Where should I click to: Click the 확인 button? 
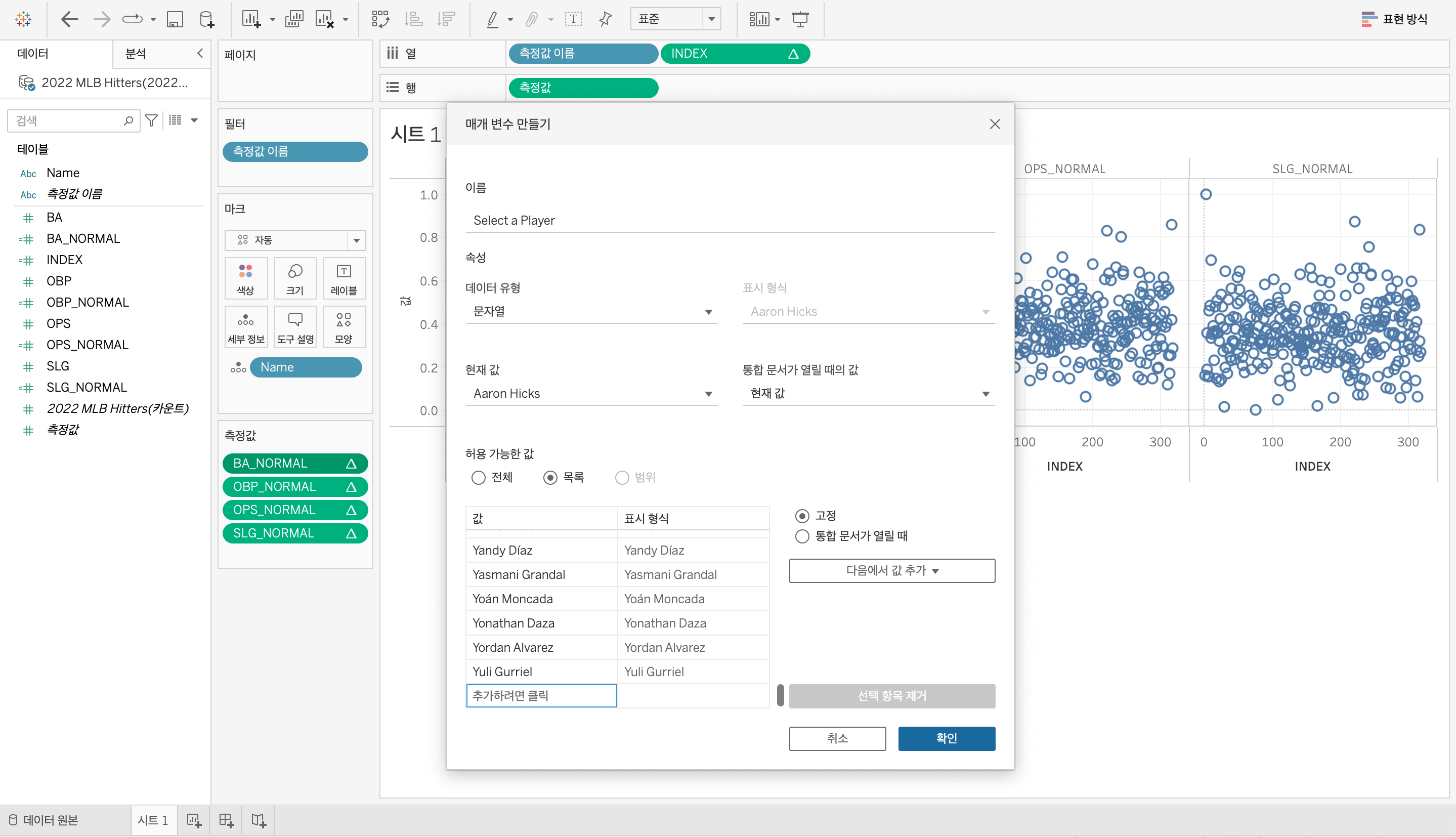pos(947,739)
